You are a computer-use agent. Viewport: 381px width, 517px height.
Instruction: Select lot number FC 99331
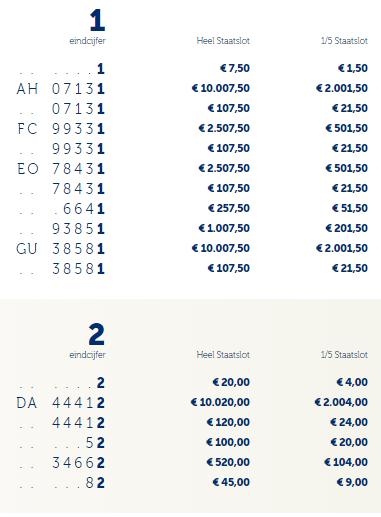[61, 129]
